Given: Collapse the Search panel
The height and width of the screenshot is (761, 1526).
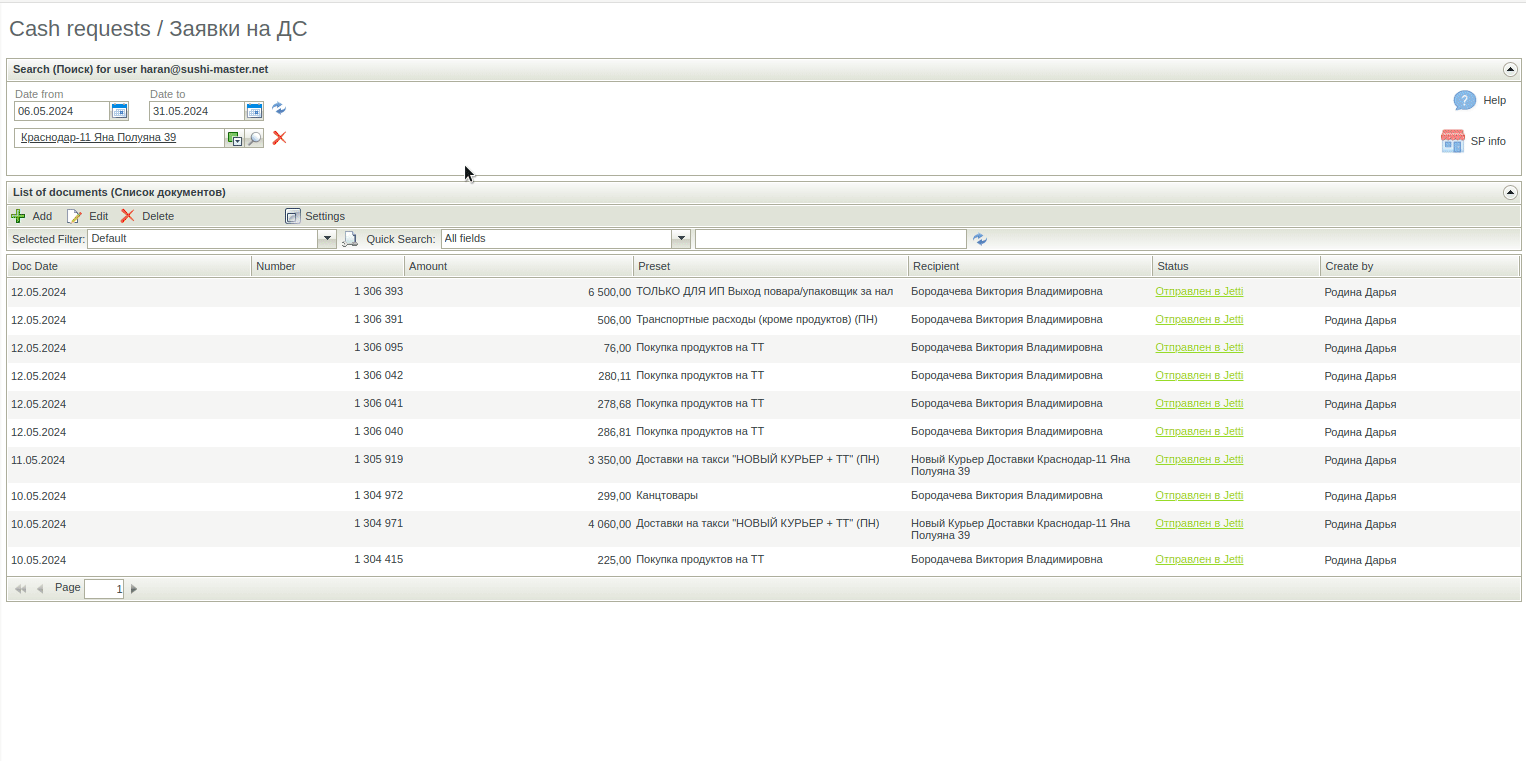Looking at the screenshot, I should (x=1510, y=70).
